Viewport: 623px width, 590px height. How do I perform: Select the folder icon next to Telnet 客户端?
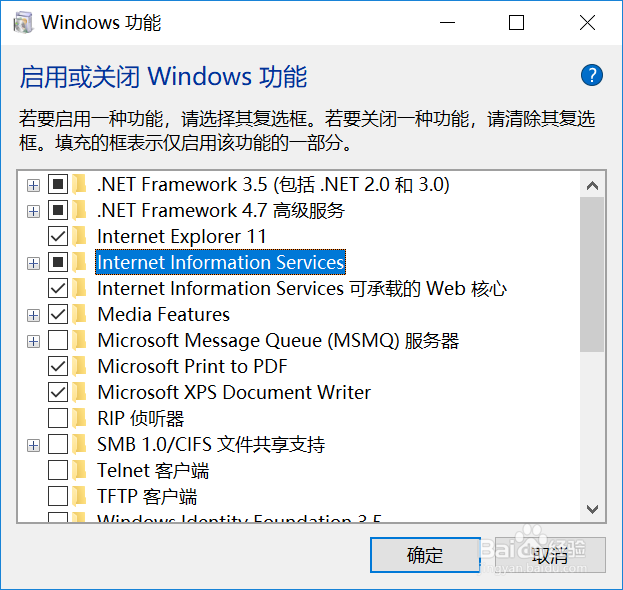[80, 470]
